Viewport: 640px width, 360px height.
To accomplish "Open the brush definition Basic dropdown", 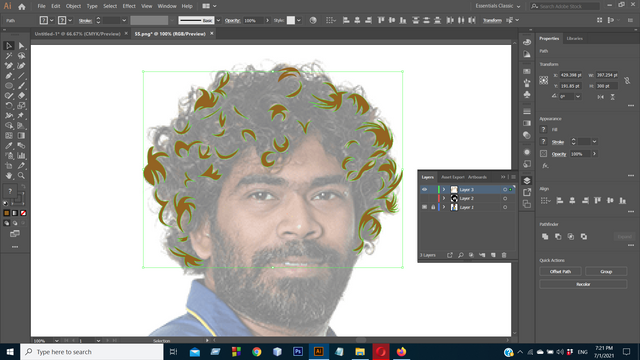I will coord(218,20).
